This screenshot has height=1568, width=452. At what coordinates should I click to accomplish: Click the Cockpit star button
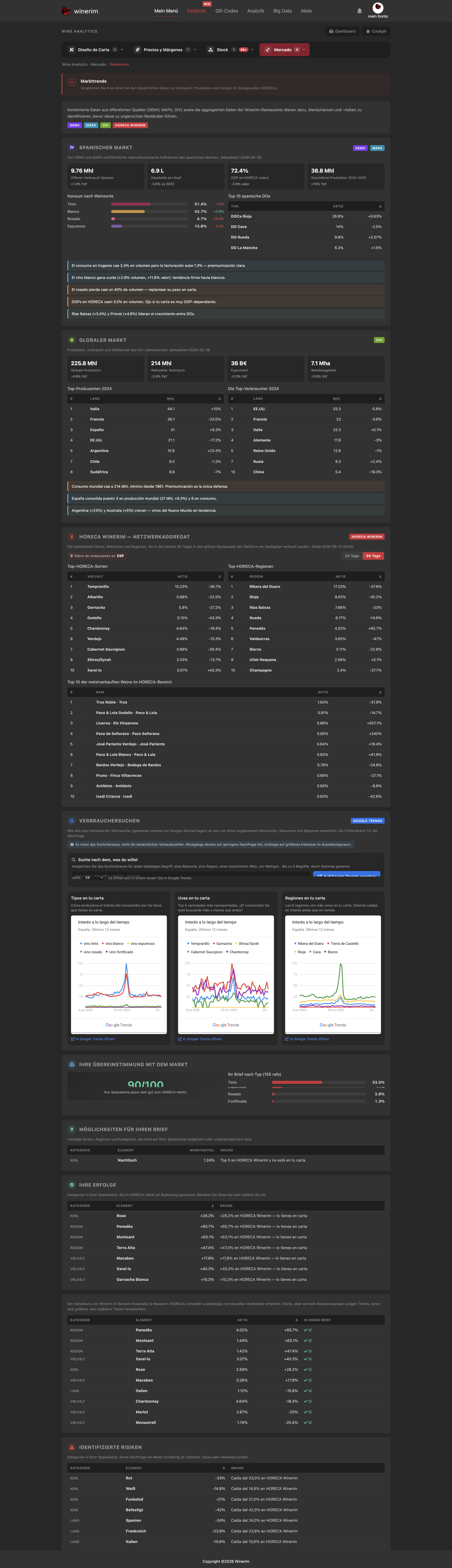pos(376,31)
